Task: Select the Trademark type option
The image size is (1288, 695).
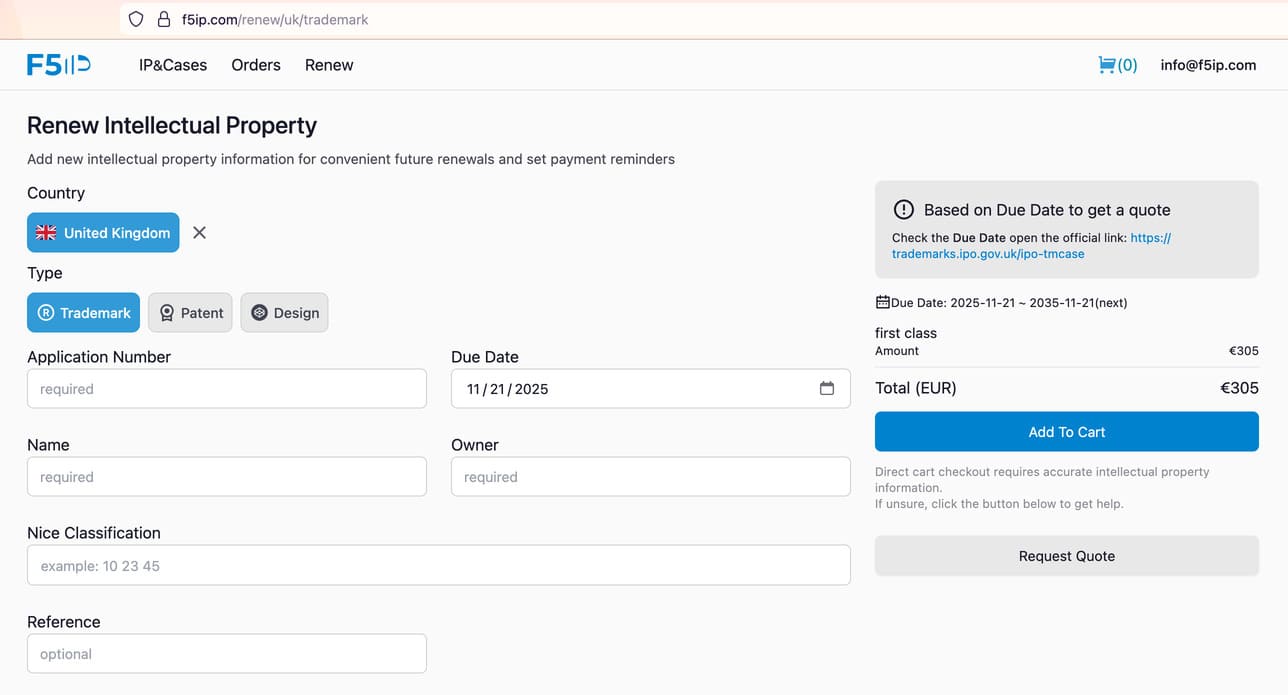Action: tap(84, 313)
